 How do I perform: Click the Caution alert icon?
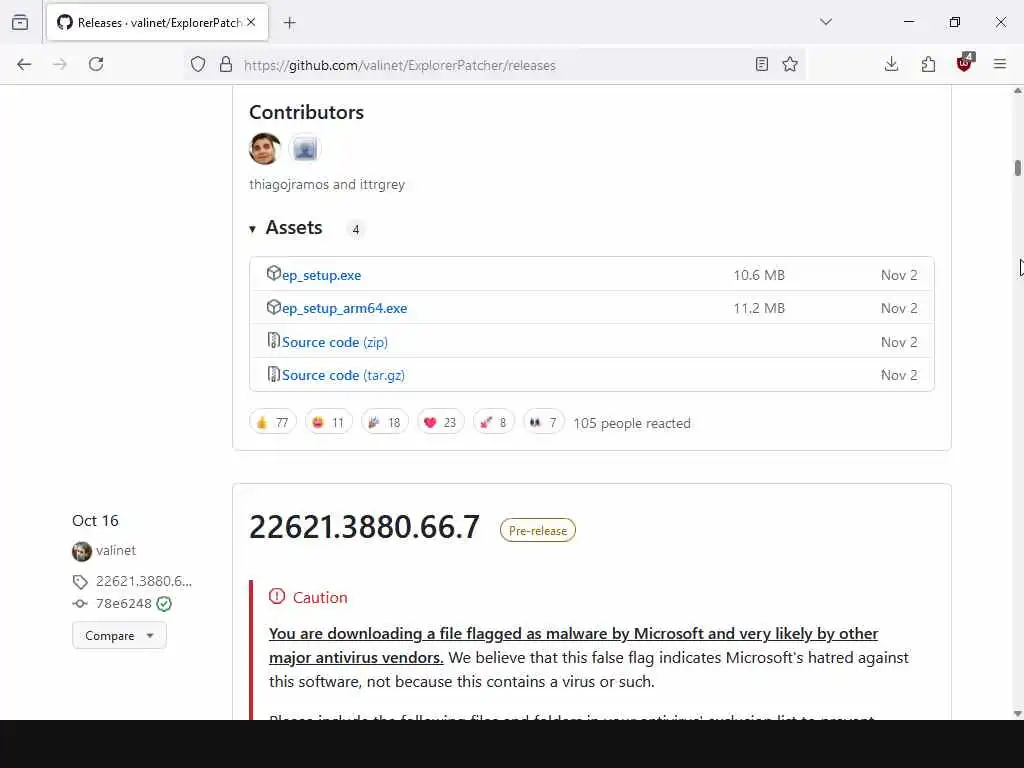277,596
